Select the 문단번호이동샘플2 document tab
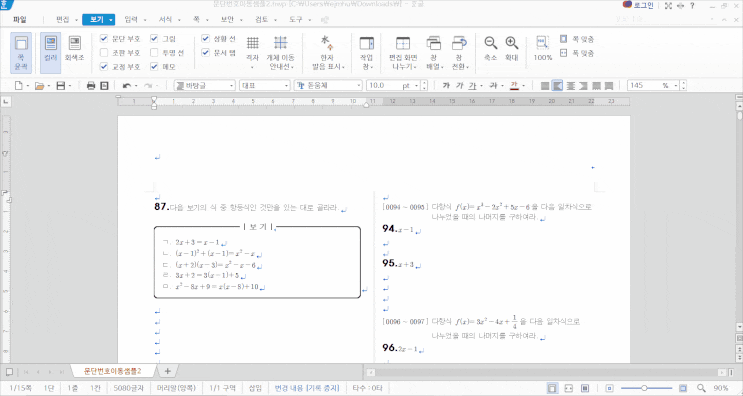 coord(113,371)
